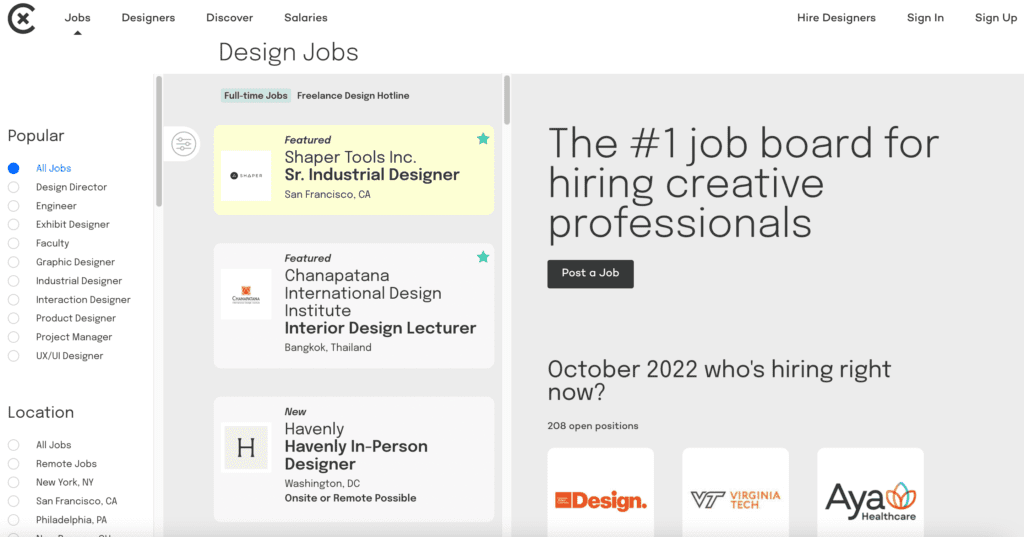
Task: Select the Exhibit Designer filter
Action: 14,224
